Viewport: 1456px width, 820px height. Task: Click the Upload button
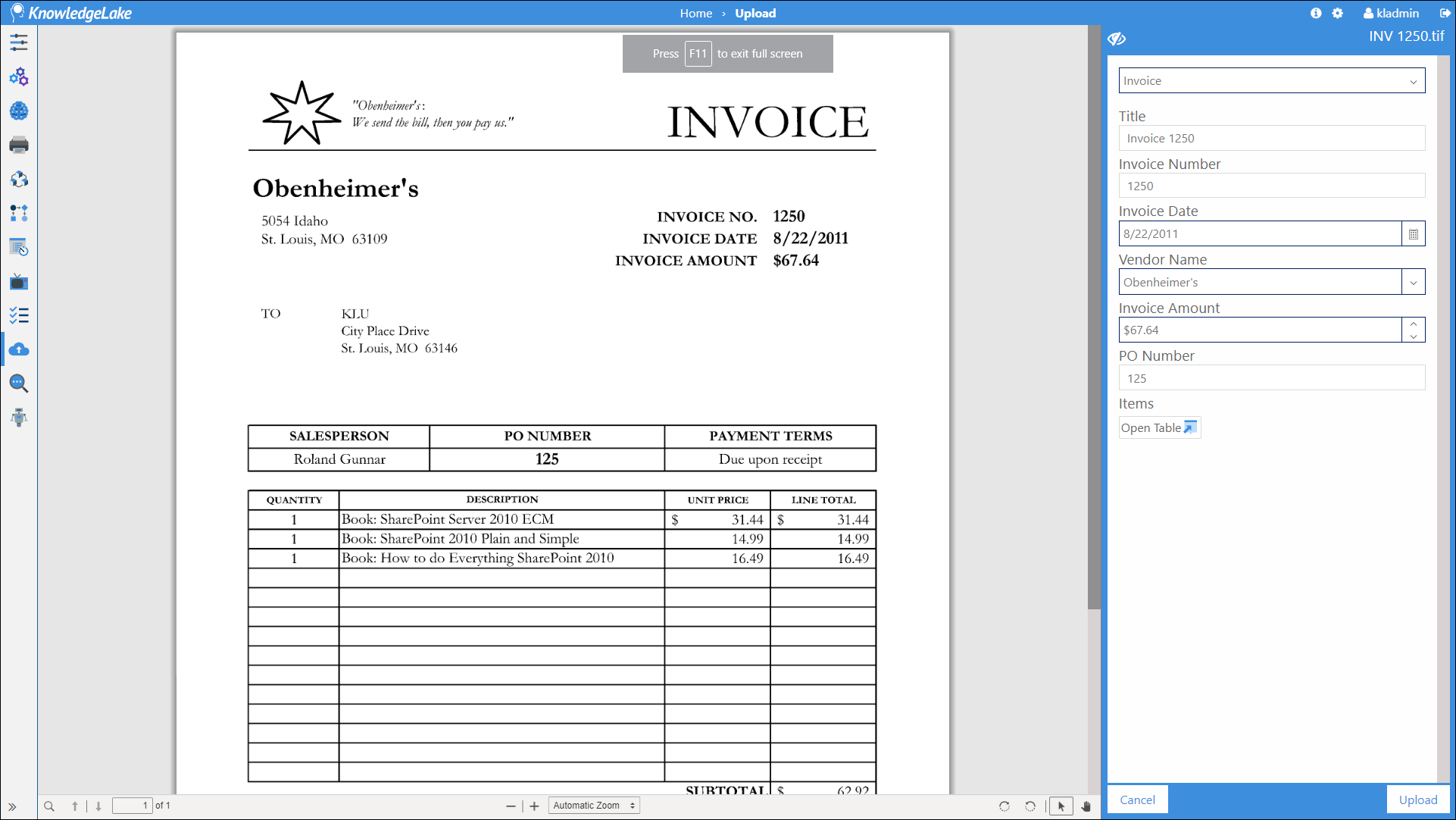(1418, 800)
